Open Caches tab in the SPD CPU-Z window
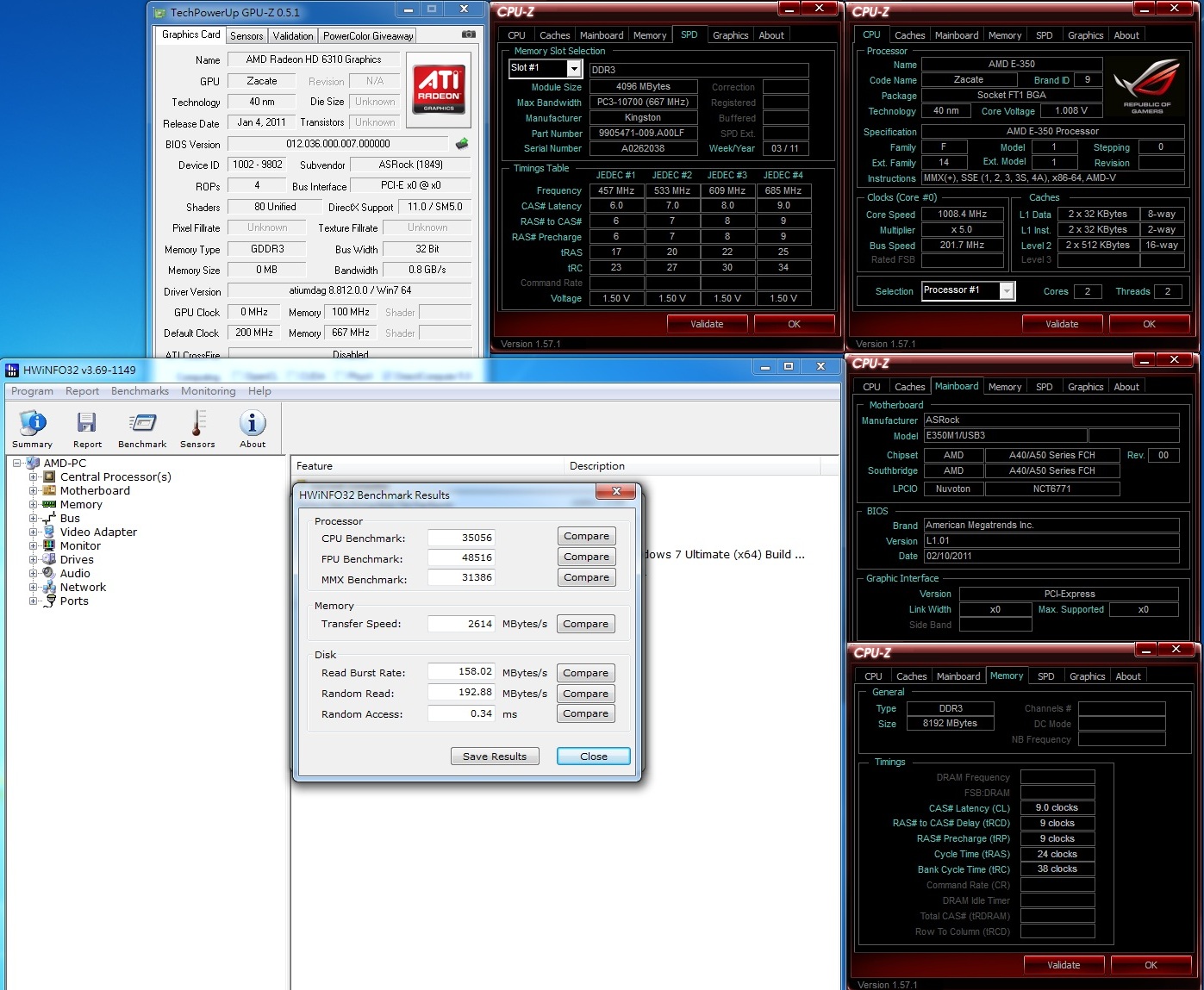The image size is (1204, 990). click(x=554, y=35)
